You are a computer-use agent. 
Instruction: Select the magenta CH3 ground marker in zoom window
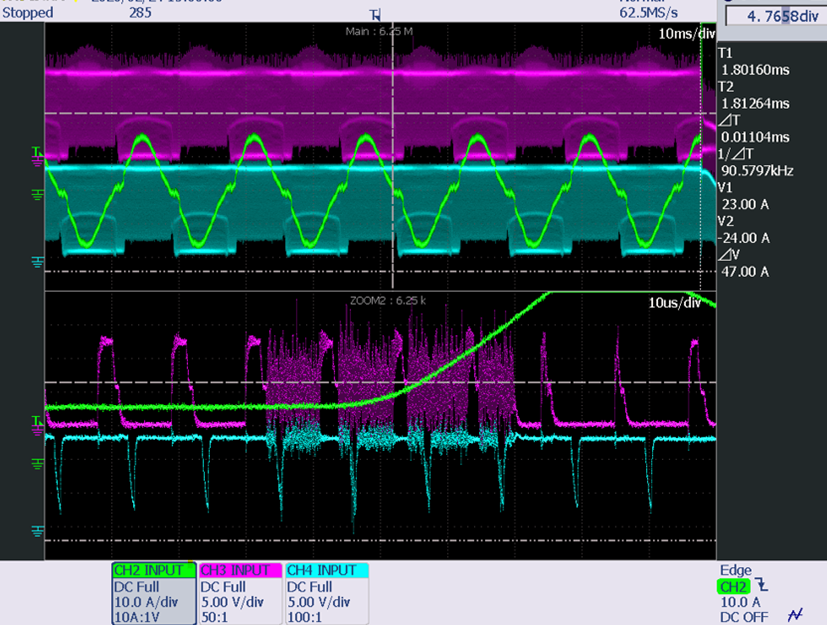[x=37, y=431]
